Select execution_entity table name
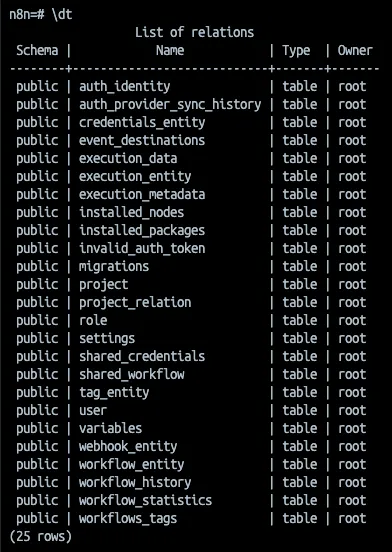Image resolution: width=392 pixels, height=552 pixels. pyautogui.click(x=135, y=176)
